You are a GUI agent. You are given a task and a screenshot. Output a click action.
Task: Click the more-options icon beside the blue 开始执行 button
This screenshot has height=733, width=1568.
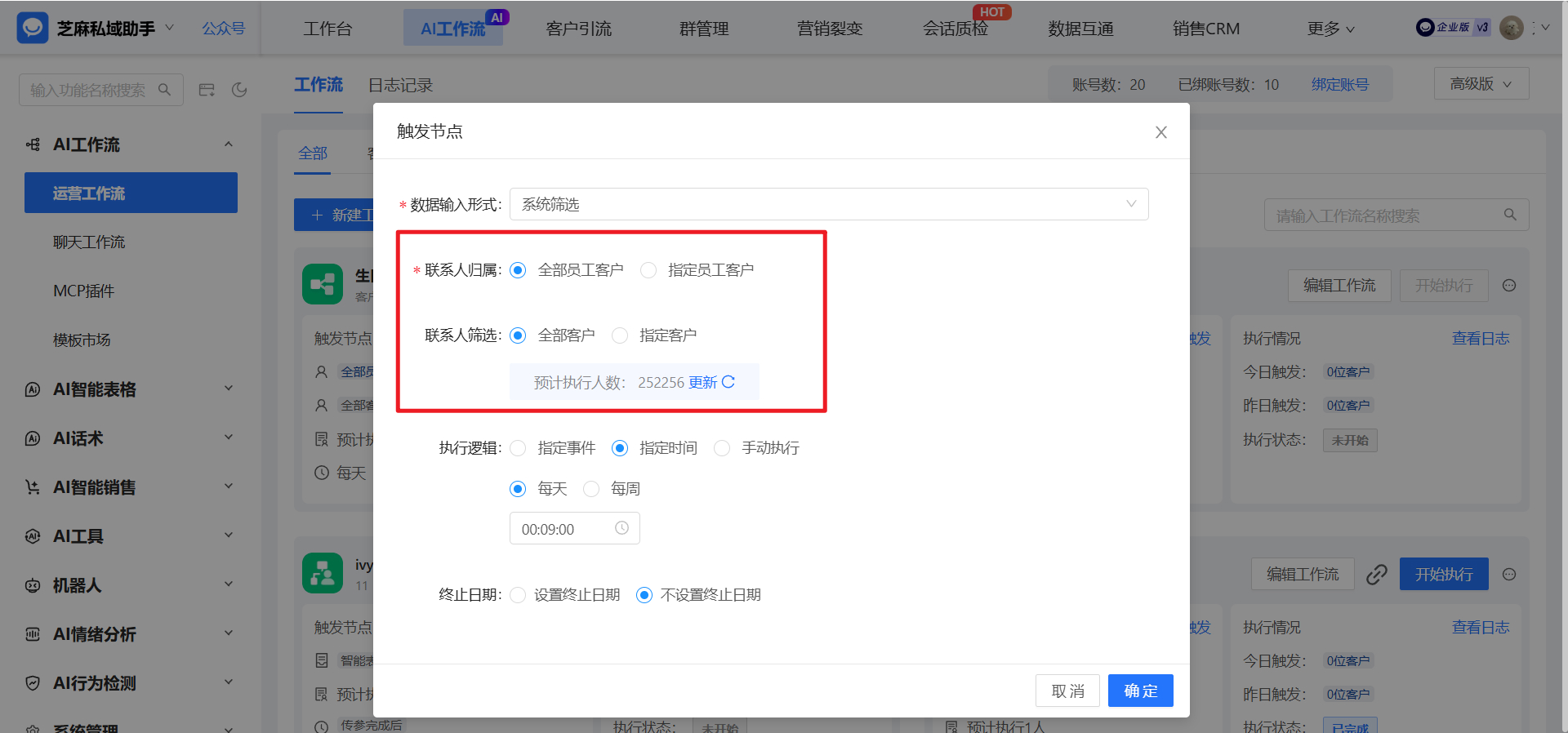[x=1509, y=575]
